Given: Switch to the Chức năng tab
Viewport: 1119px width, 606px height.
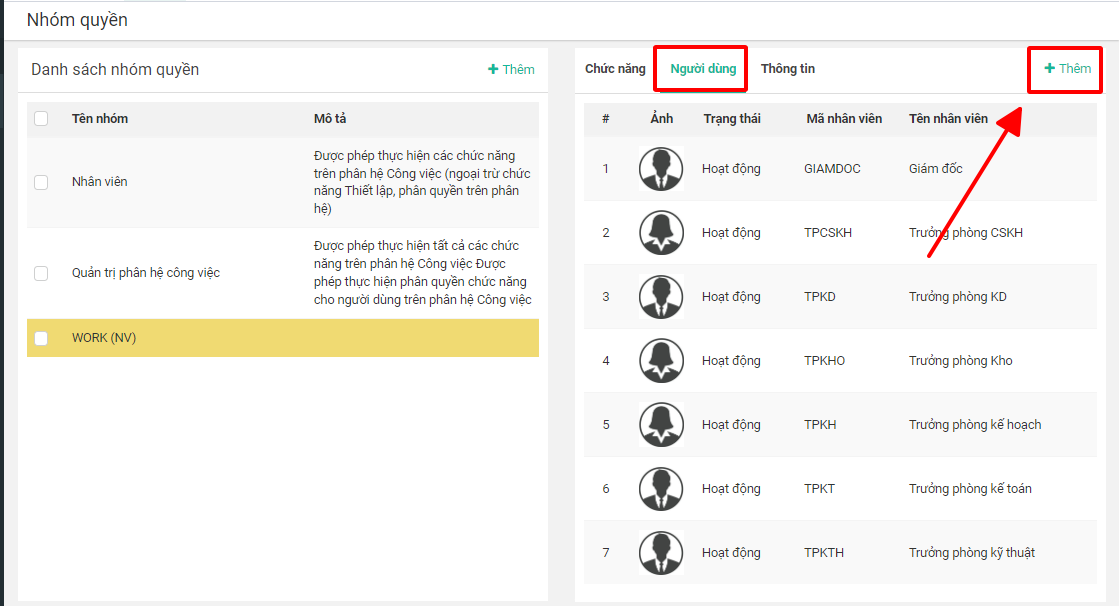Looking at the screenshot, I should (615, 69).
